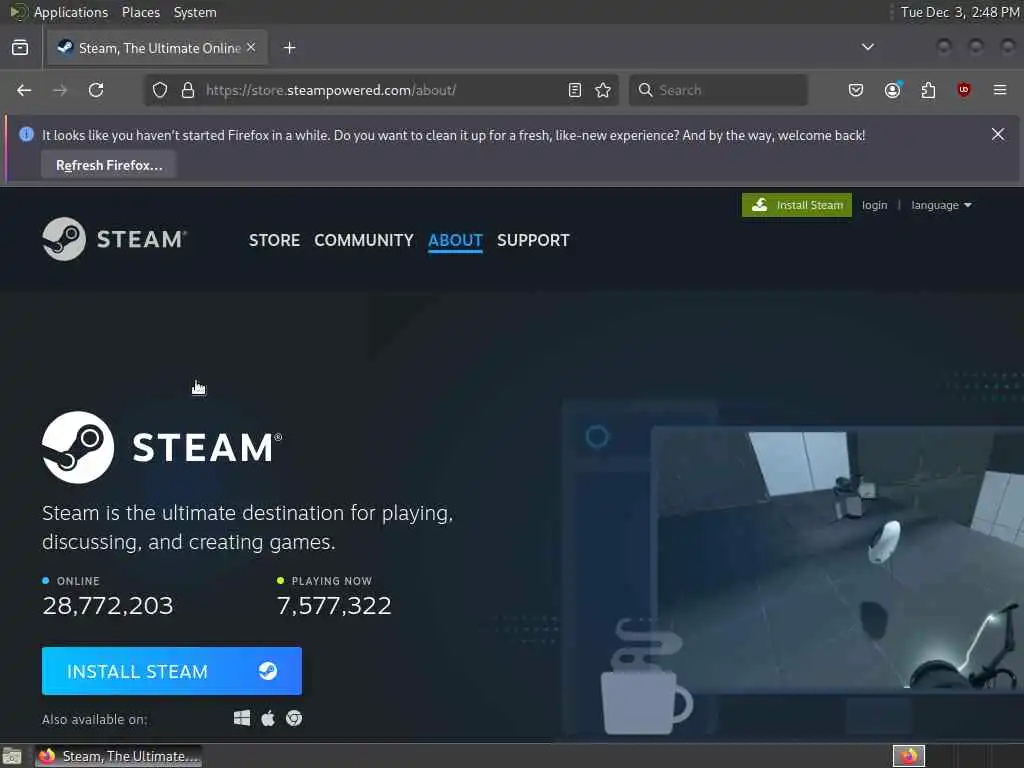Image resolution: width=1024 pixels, height=768 pixels.
Task: Click the ONLINE label
Action: (x=78, y=581)
